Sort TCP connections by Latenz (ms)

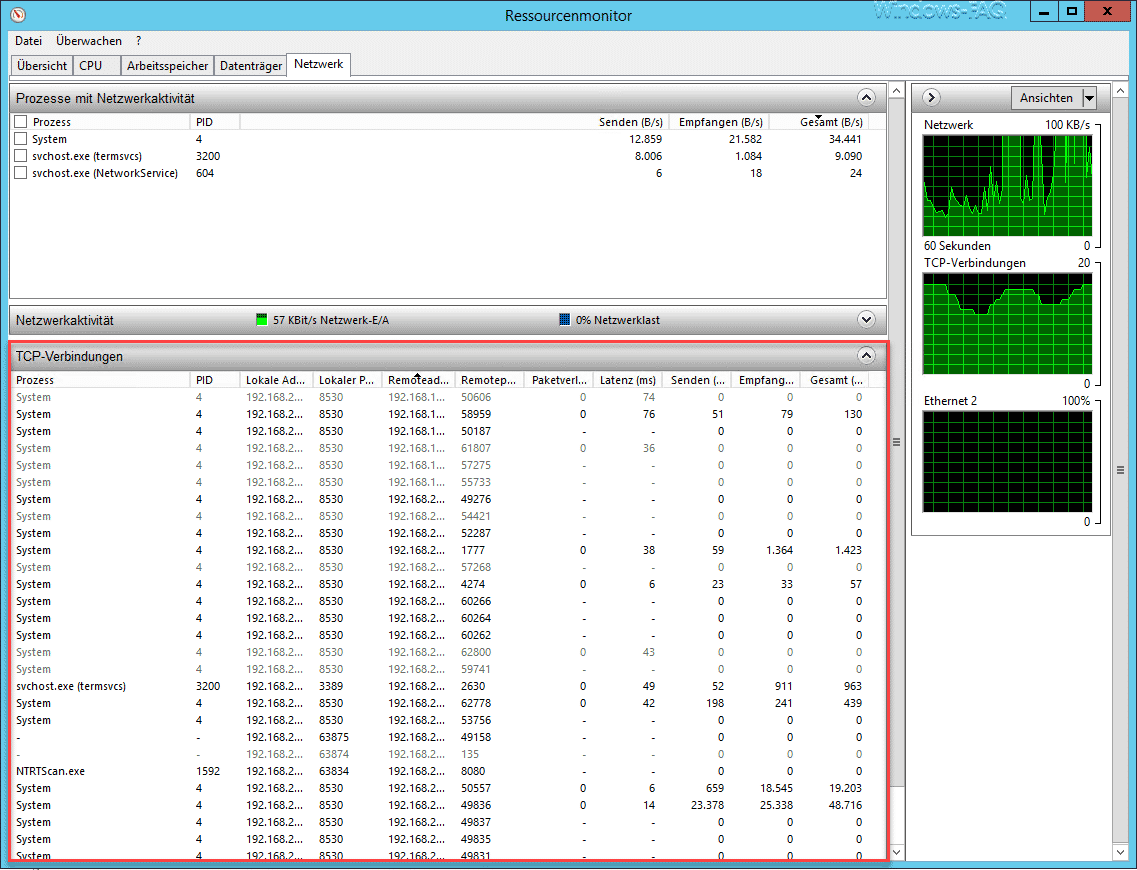click(628, 380)
